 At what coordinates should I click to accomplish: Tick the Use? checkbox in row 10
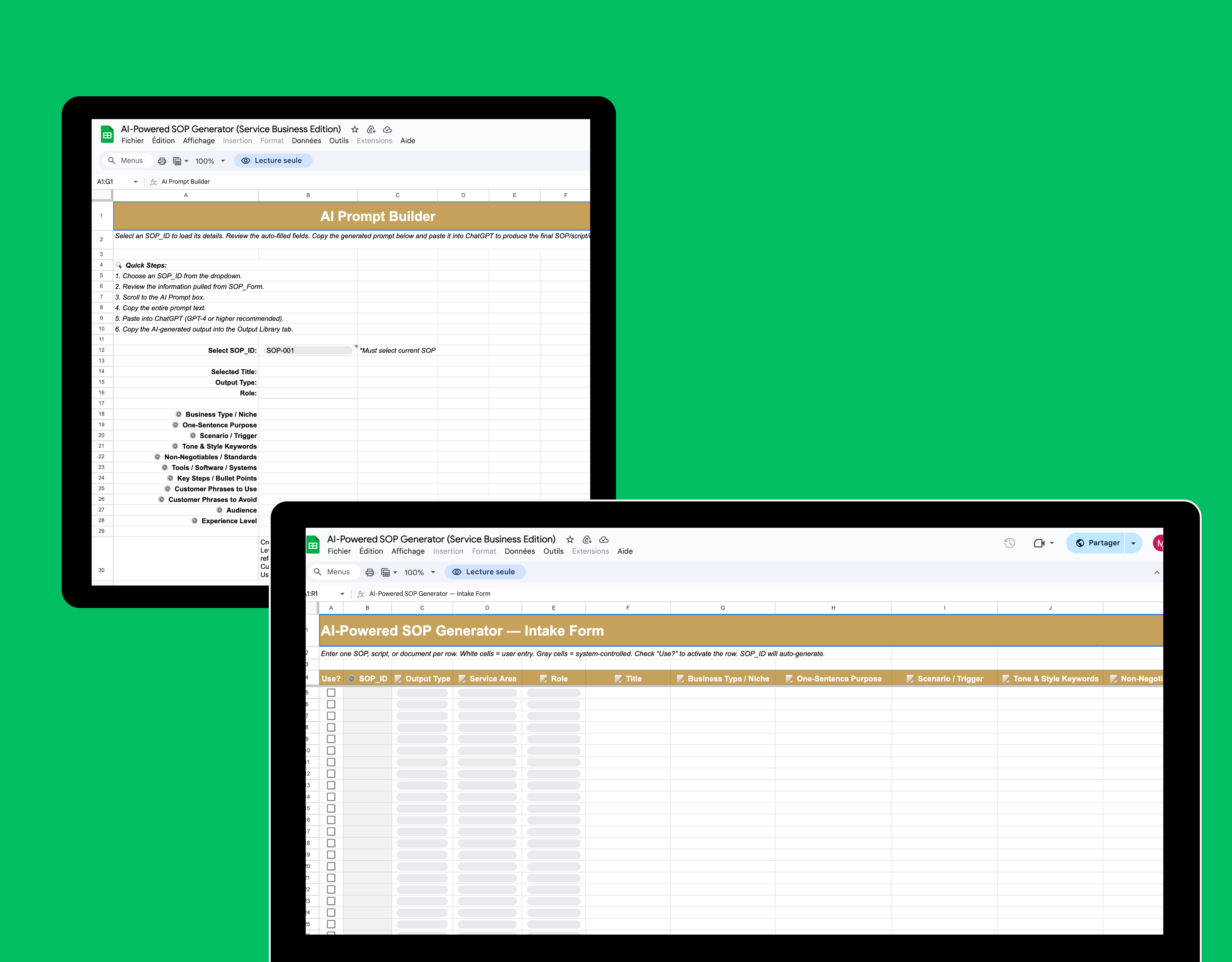tap(331, 750)
